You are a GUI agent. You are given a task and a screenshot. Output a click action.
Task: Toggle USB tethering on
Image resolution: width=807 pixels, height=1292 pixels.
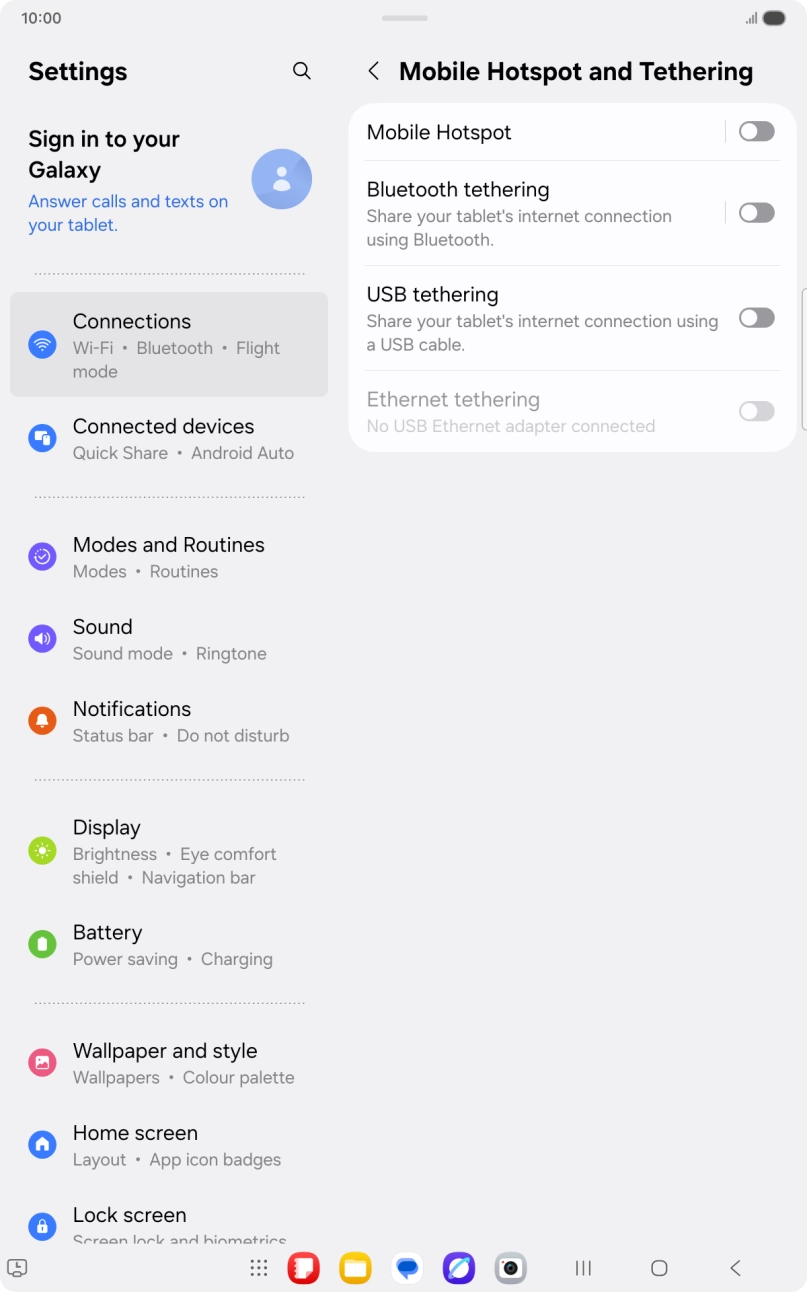click(756, 318)
